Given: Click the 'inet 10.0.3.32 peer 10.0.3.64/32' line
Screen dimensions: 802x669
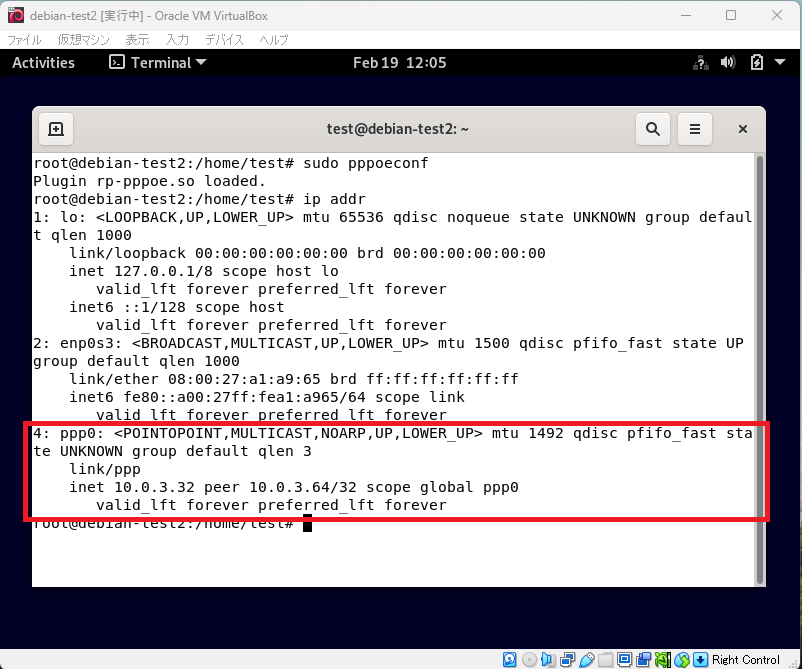Looking at the screenshot, I should (x=294, y=486).
